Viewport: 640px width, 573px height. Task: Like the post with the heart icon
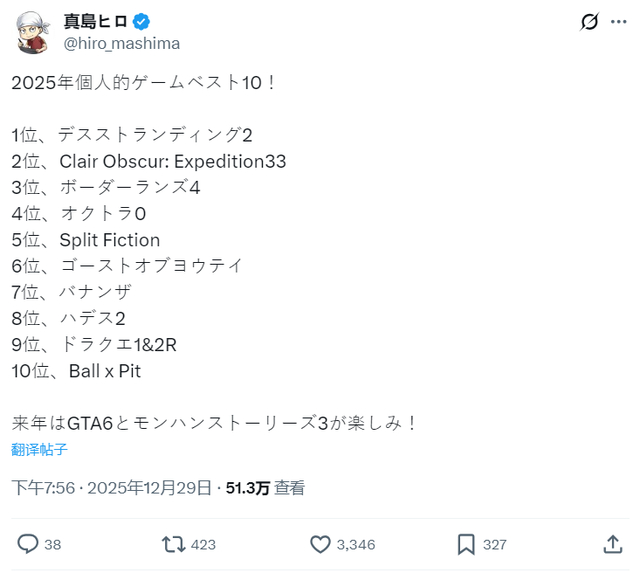click(320, 544)
